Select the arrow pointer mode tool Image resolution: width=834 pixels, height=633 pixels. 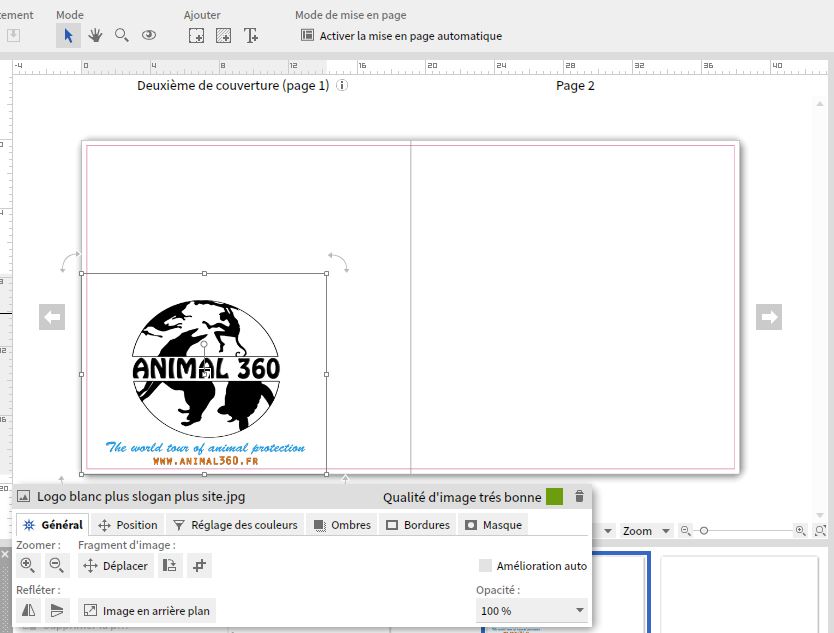point(68,36)
